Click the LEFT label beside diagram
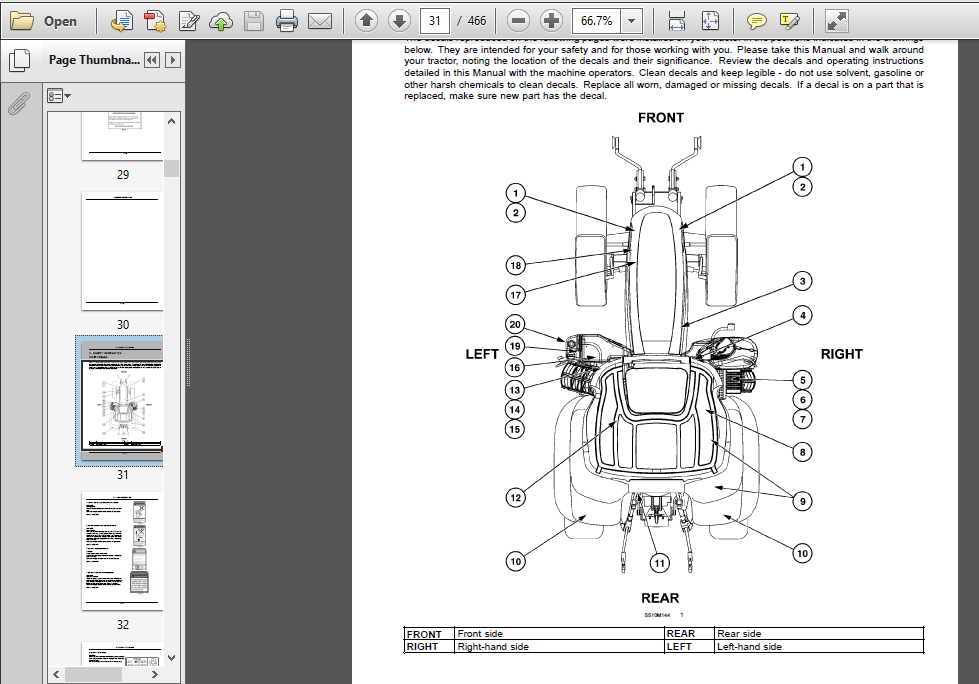 pyautogui.click(x=482, y=354)
